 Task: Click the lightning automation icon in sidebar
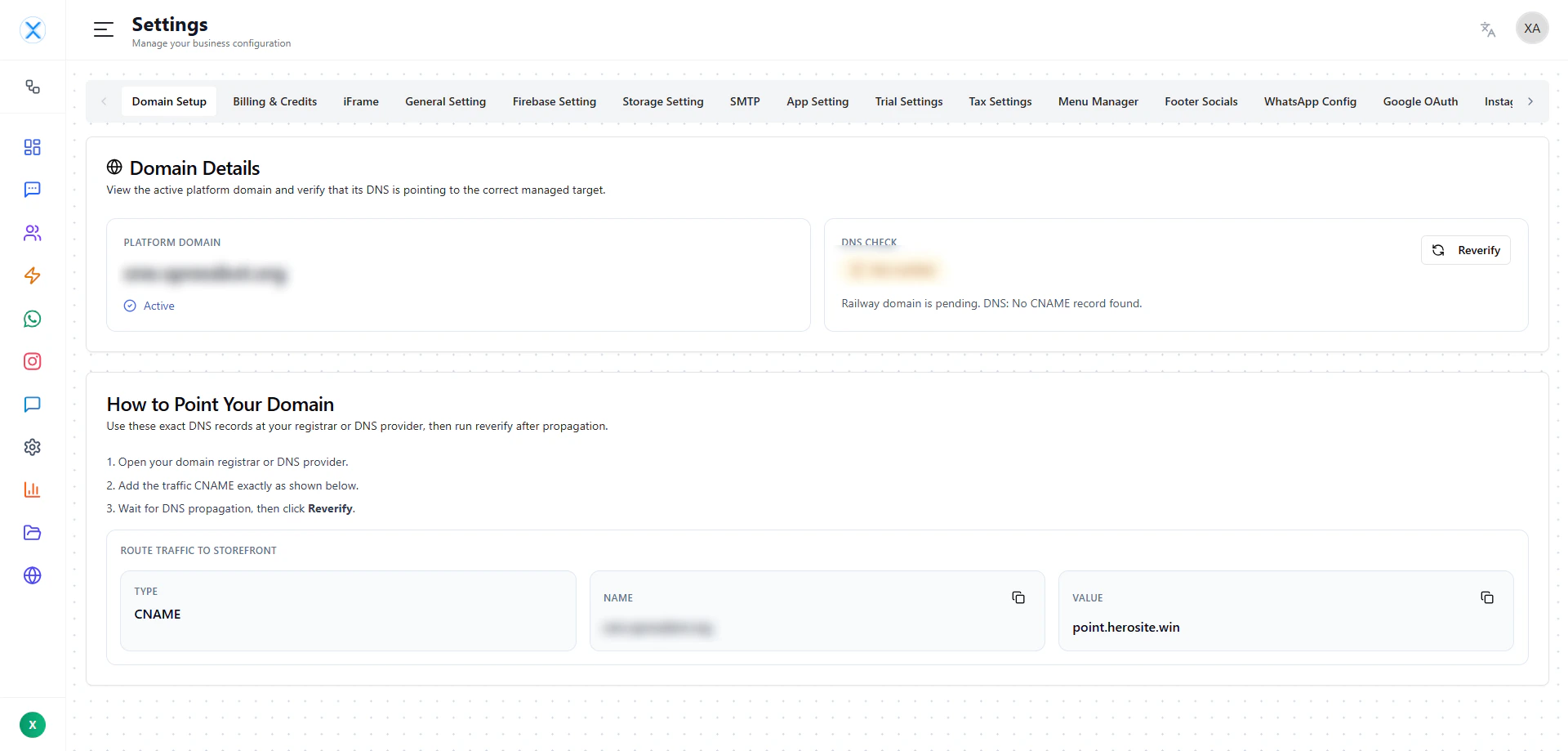(33, 276)
